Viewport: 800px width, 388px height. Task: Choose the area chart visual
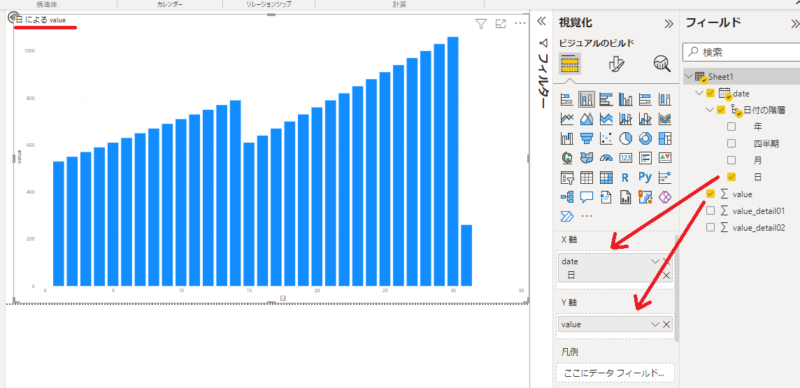(x=586, y=118)
